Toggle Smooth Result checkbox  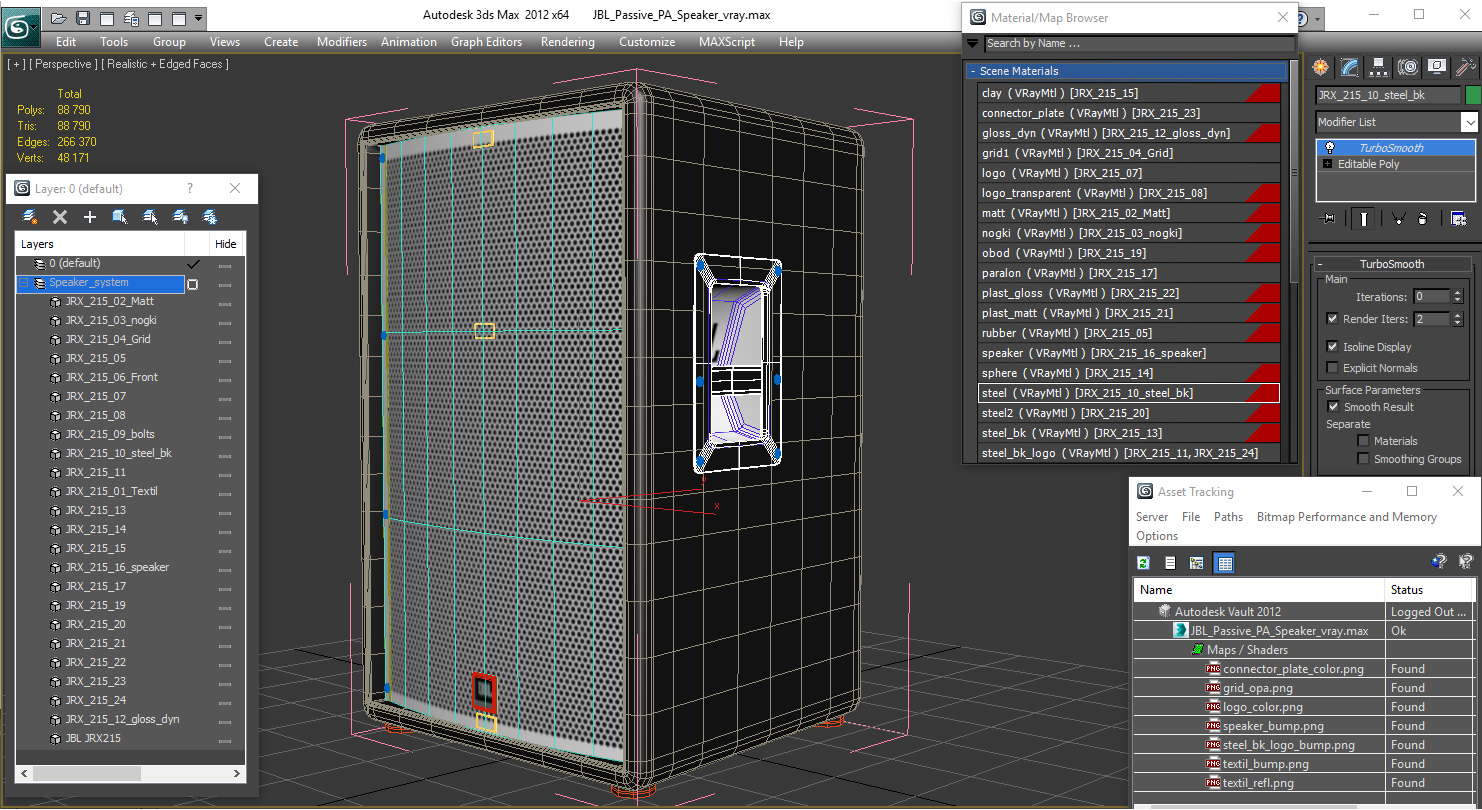click(x=1333, y=407)
